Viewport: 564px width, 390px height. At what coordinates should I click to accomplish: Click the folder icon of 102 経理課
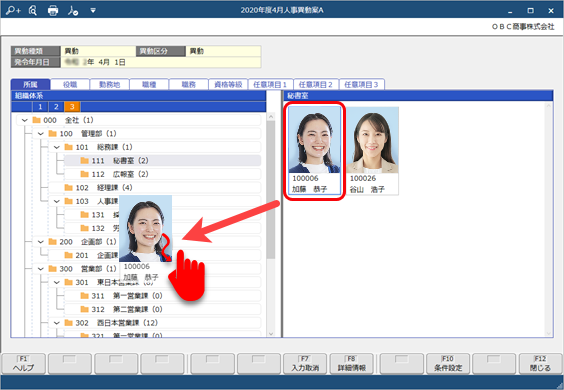[x=68, y=187]
